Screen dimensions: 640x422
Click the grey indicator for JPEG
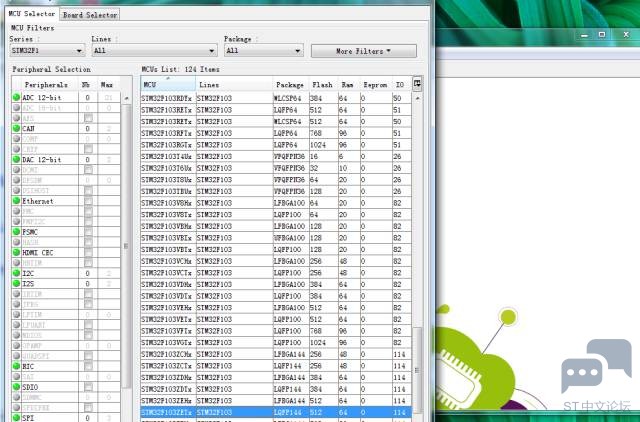pos(16,304)
